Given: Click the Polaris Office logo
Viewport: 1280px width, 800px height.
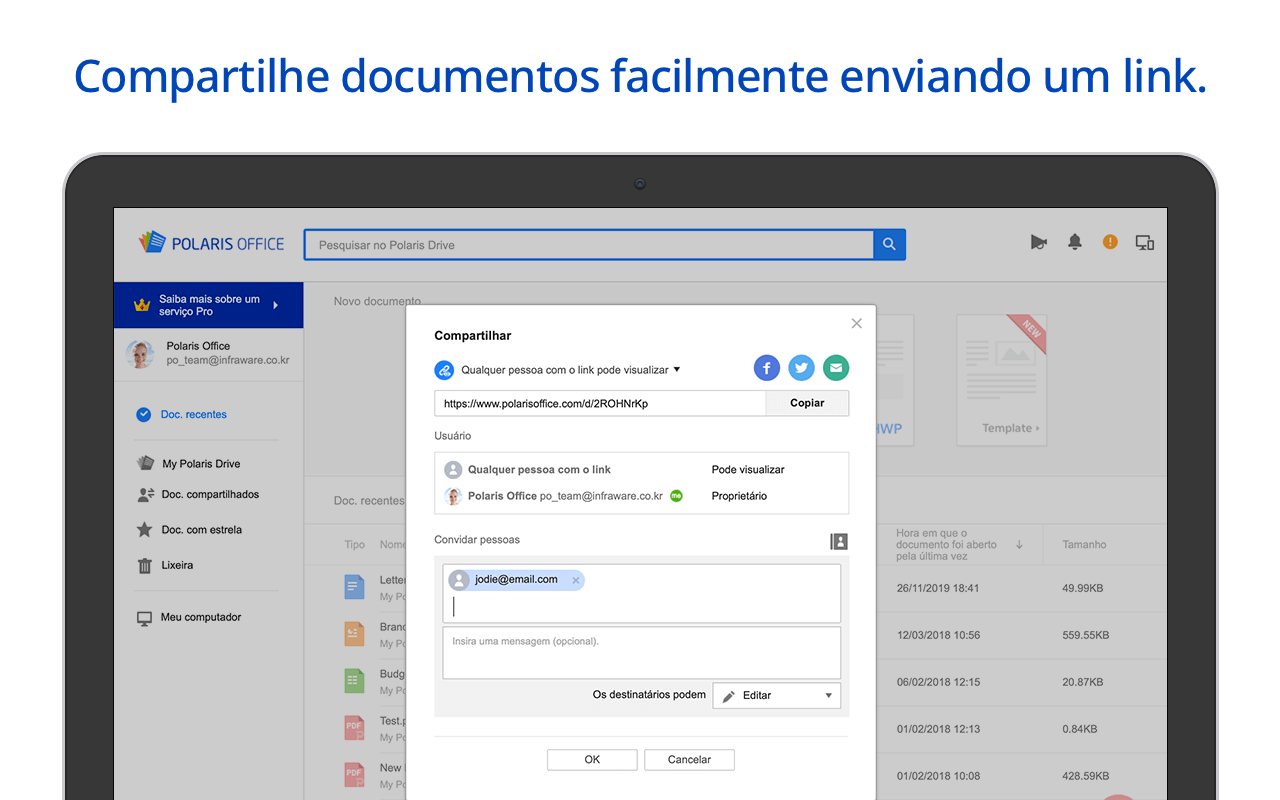Looking at the screenshot, I should point(211,243).
